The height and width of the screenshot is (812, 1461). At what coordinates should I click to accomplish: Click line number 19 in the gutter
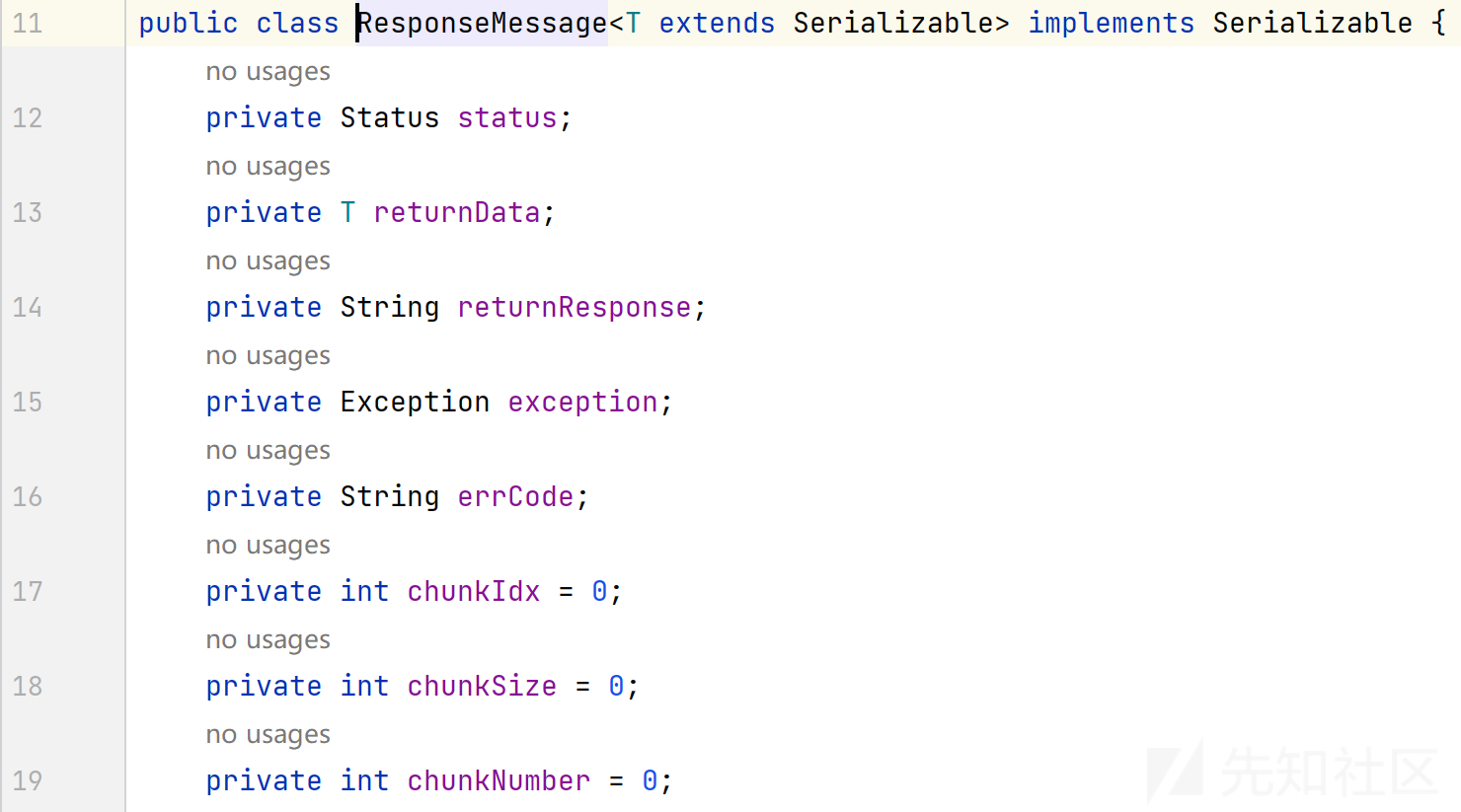pos(28,781)
